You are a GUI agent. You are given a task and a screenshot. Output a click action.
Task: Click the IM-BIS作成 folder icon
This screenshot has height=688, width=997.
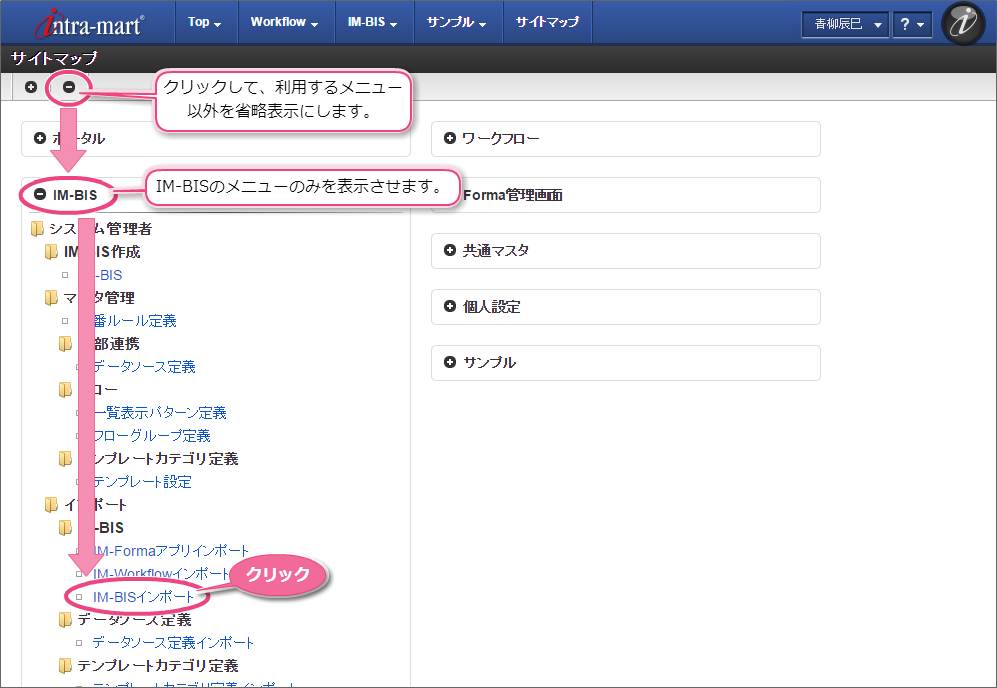pyautogui.click(x=52, y=252)
